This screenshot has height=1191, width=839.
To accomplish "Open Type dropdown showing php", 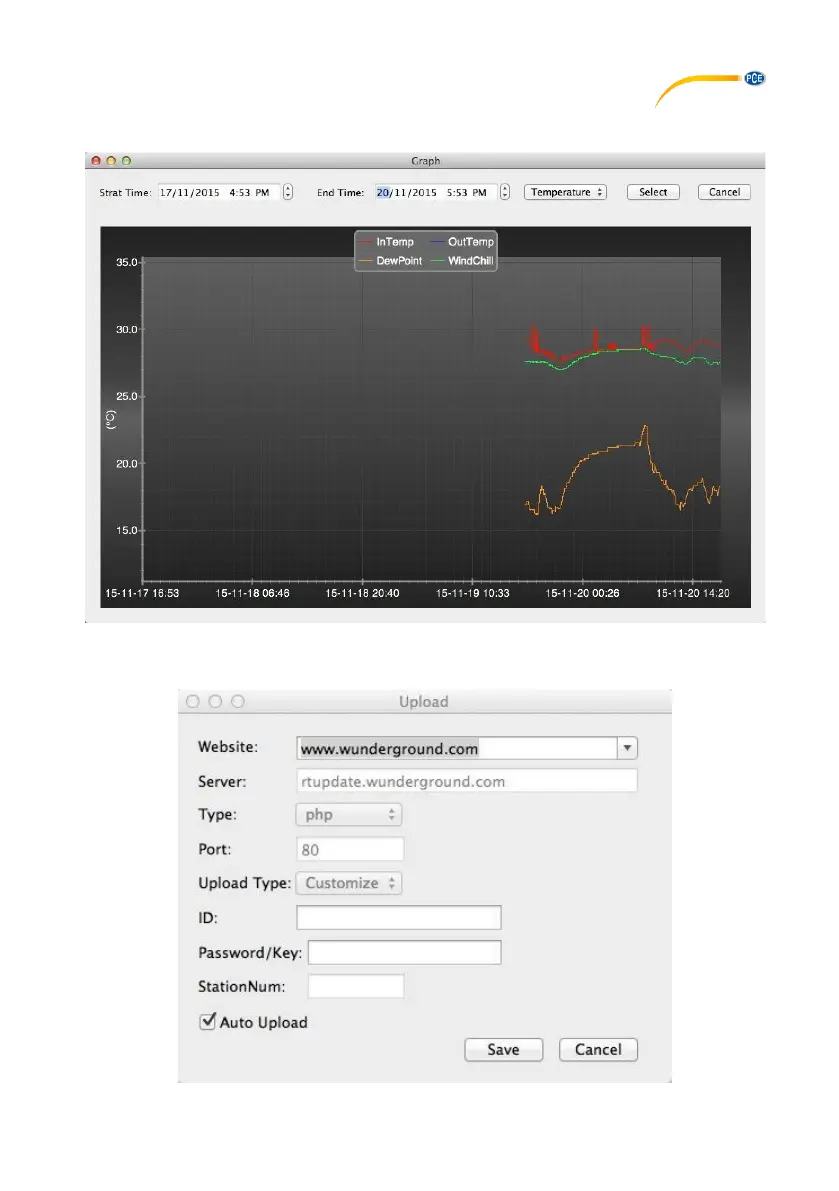I will (349, 815).
